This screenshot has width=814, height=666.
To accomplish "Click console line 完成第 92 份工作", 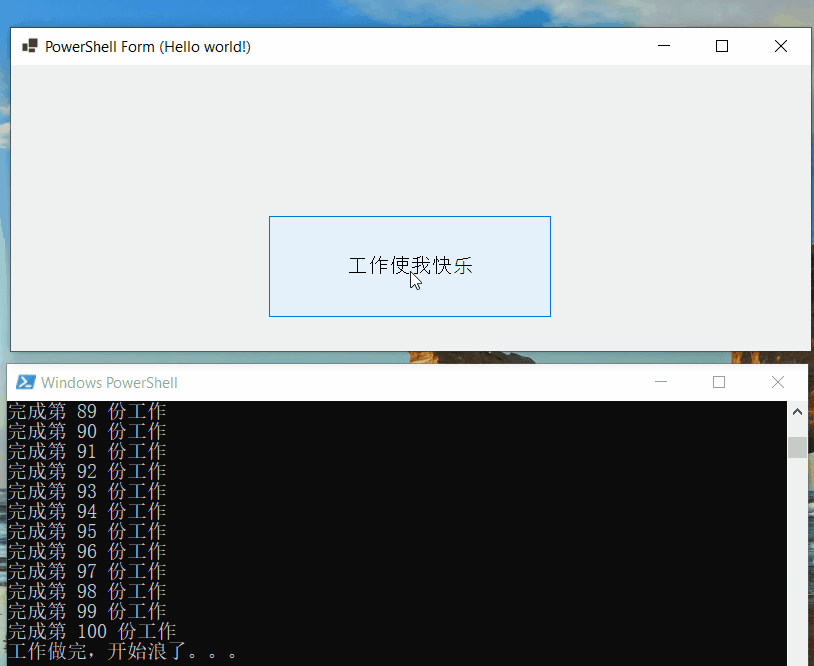I will coord(87,471).
